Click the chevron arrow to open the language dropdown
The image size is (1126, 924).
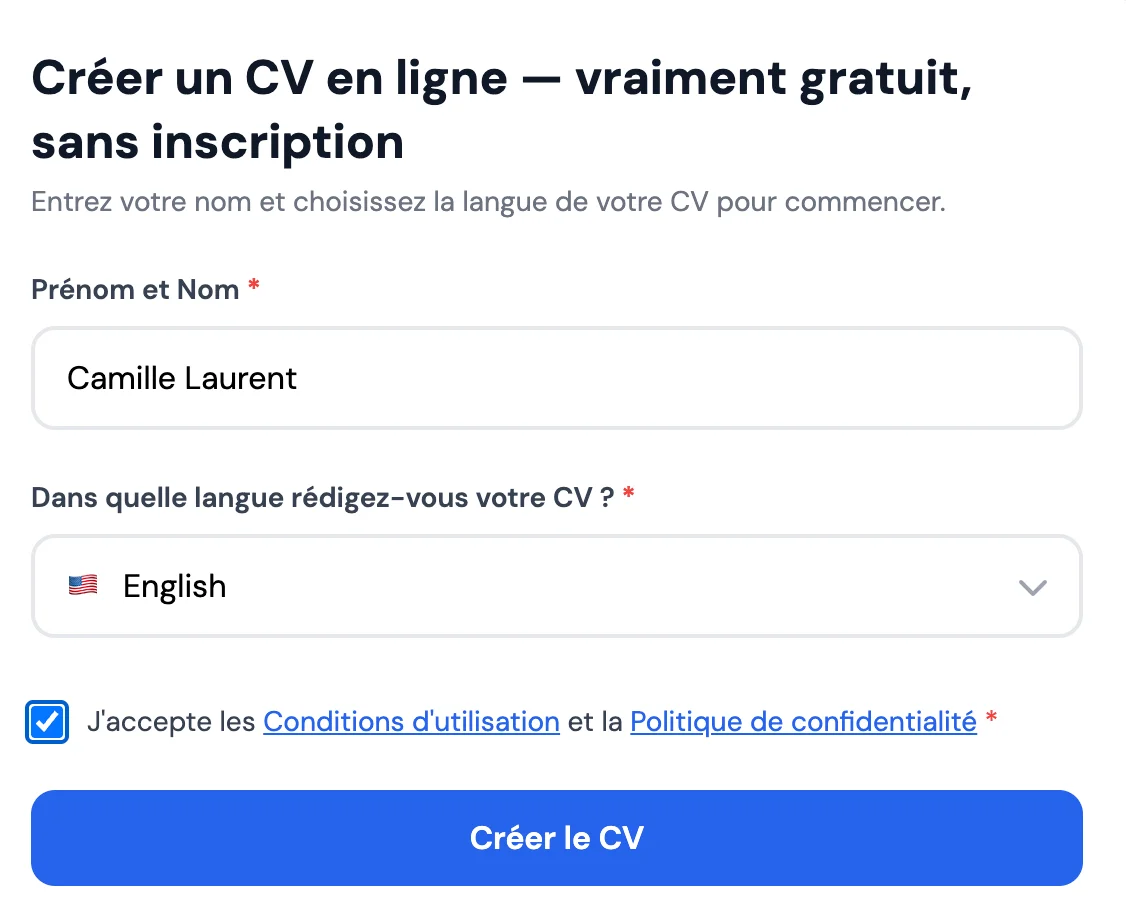click(1032, 587)
